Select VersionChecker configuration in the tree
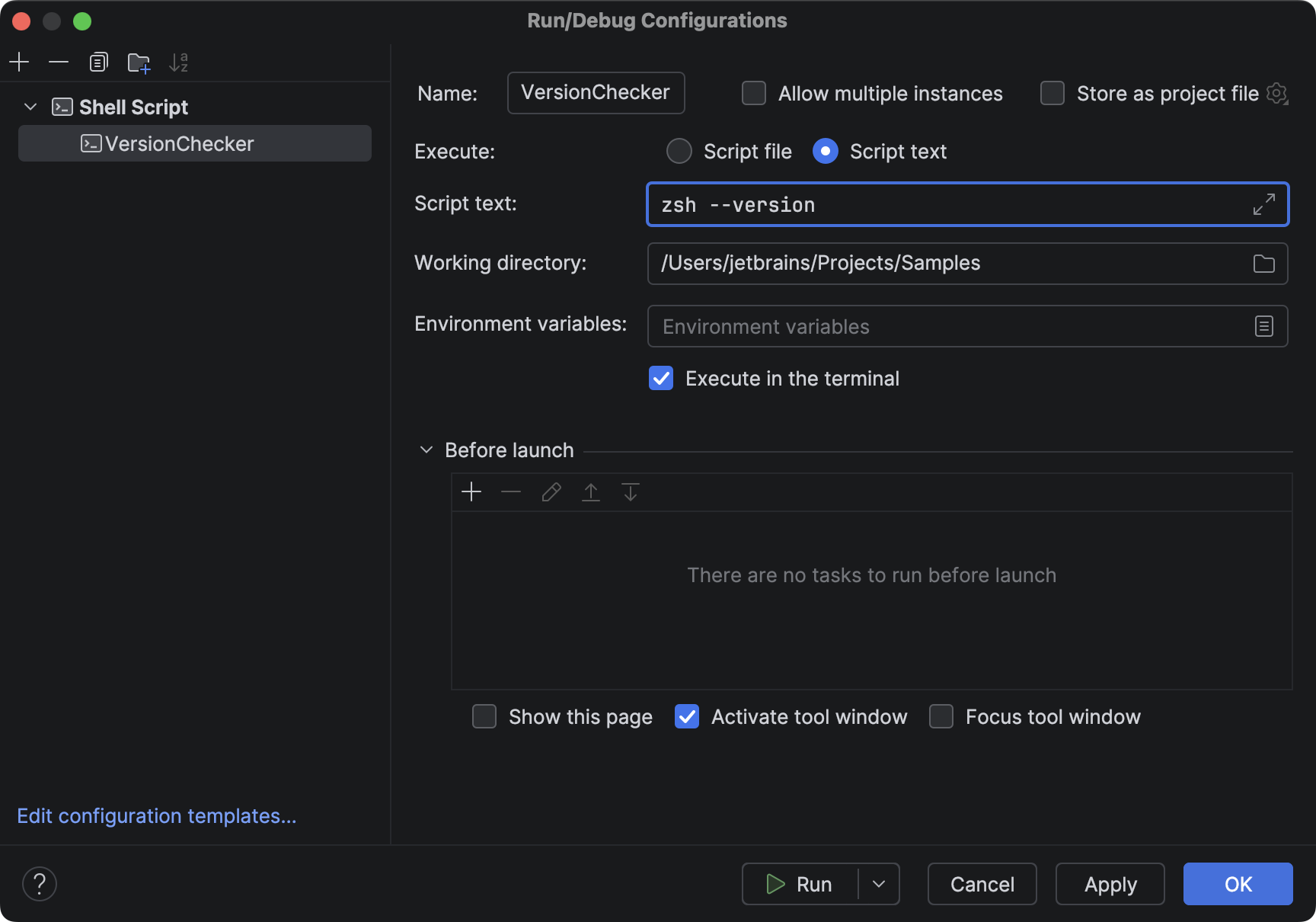1316x922 pixels. [195, 143]
